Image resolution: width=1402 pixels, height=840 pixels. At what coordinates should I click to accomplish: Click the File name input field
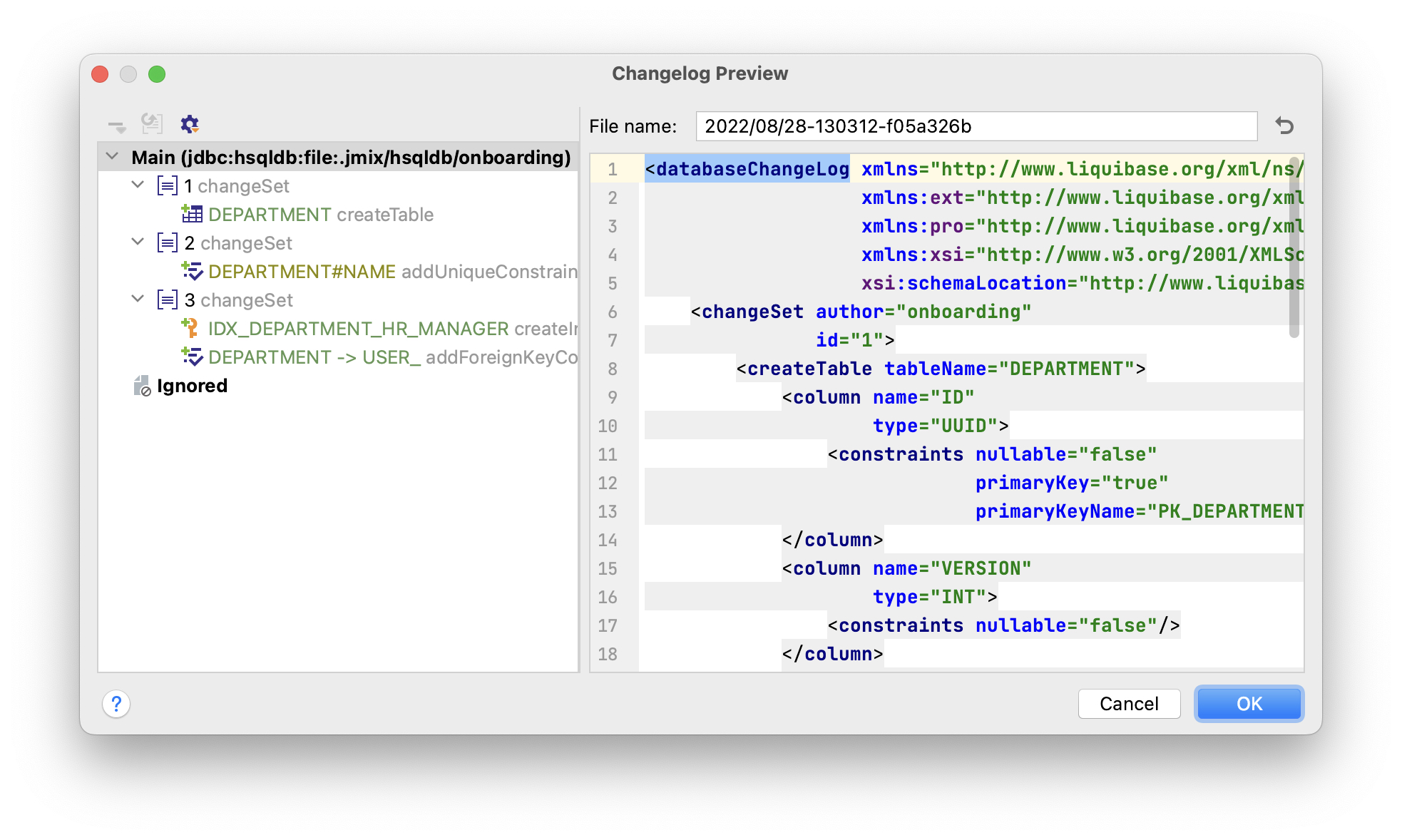(x=976, y=126)
